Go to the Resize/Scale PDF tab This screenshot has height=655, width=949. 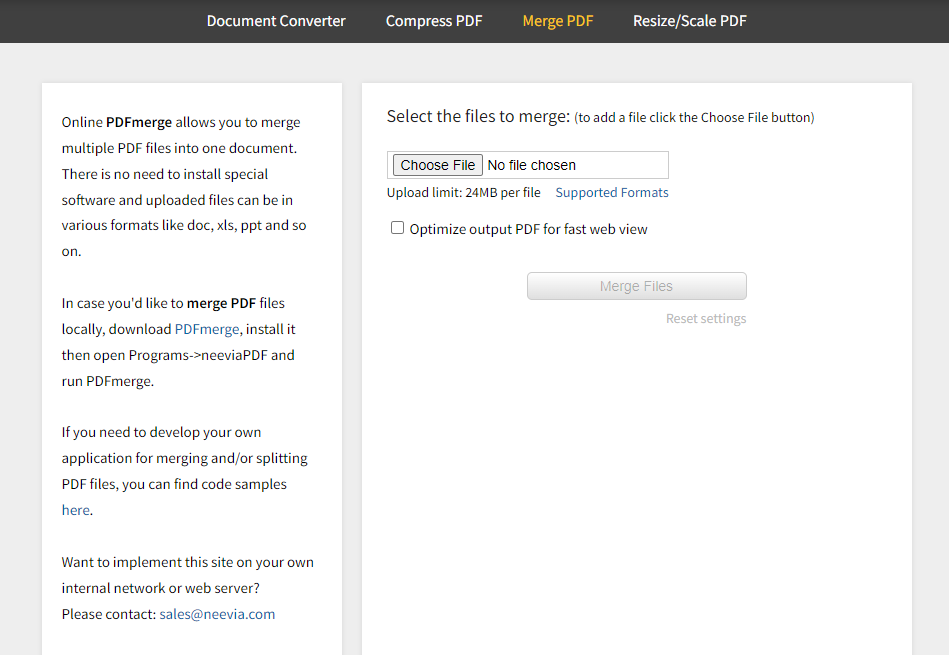tap(689, 21)
